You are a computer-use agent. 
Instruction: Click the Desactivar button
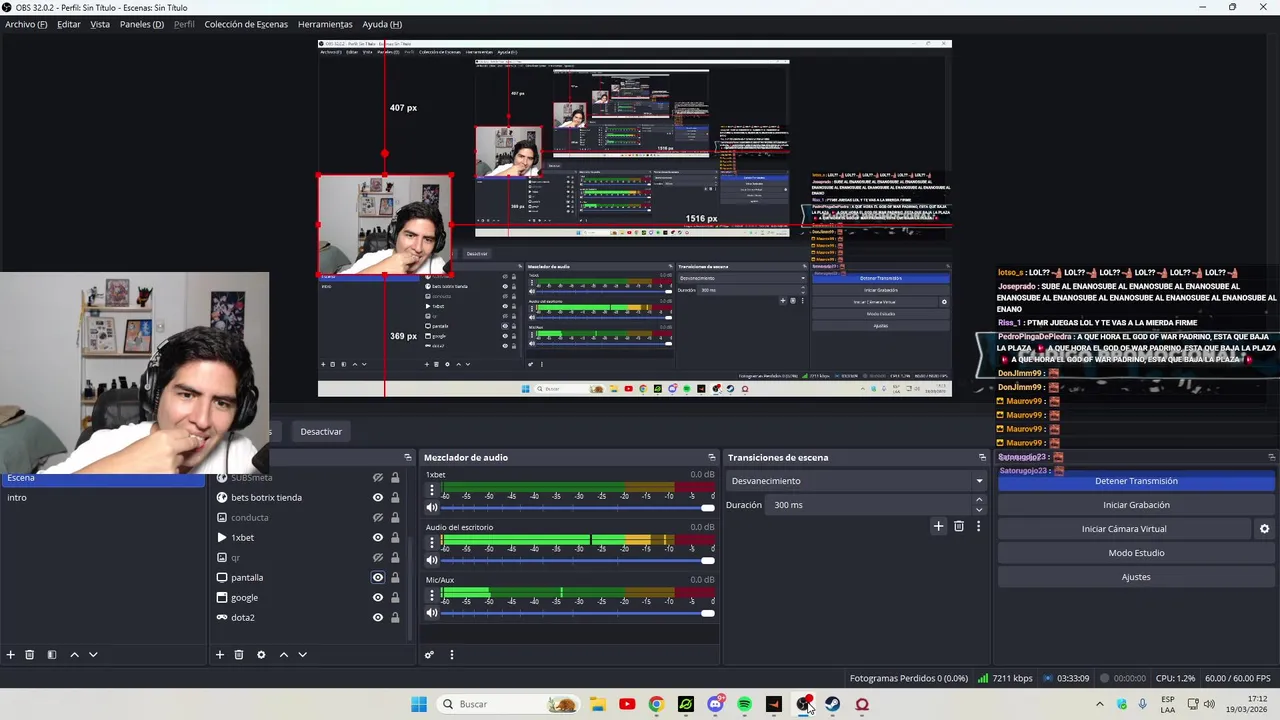(321, 432)
